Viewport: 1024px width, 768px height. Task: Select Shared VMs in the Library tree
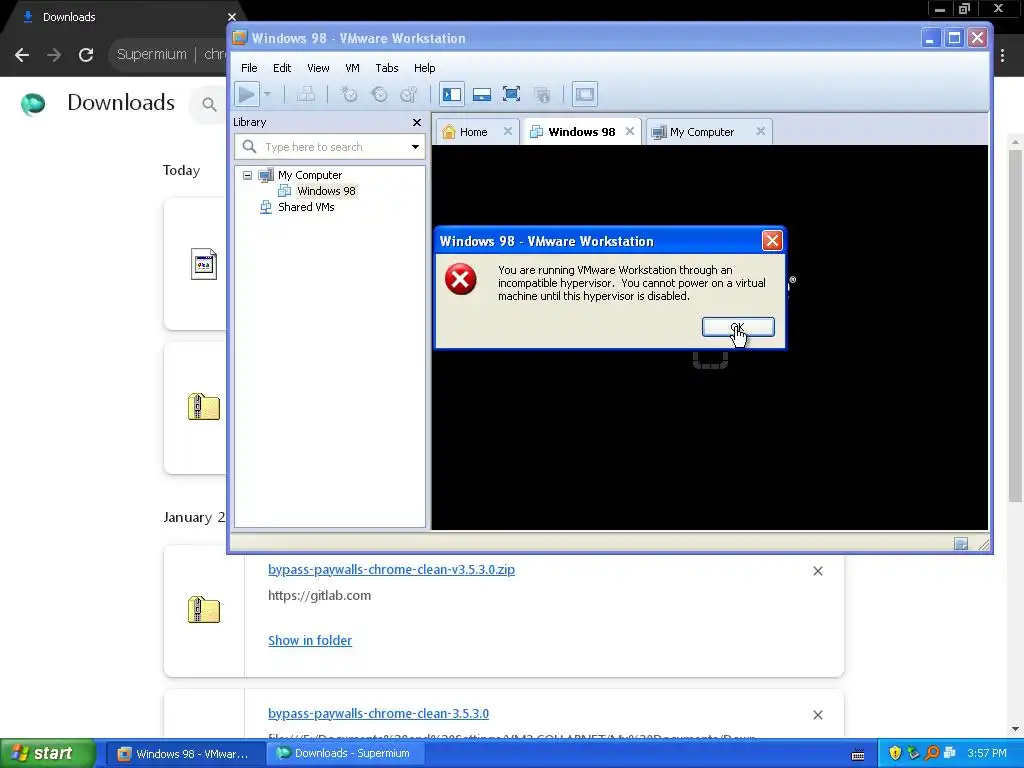point(306,207)
